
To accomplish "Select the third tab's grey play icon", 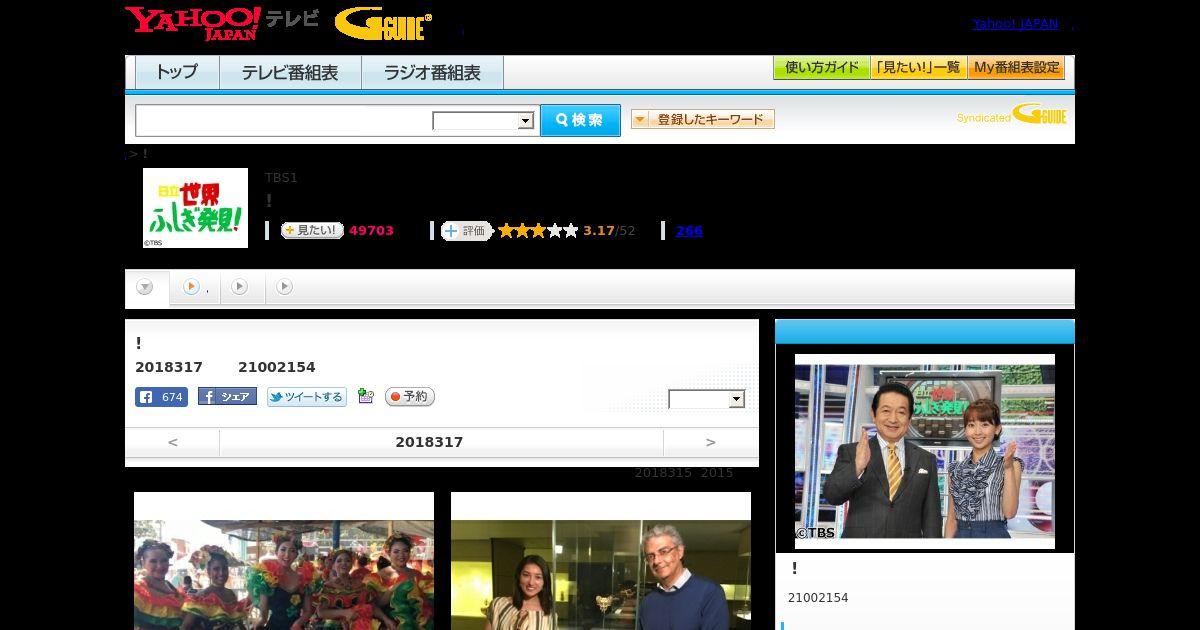I will pyautogui.click(x=239, y=287).
